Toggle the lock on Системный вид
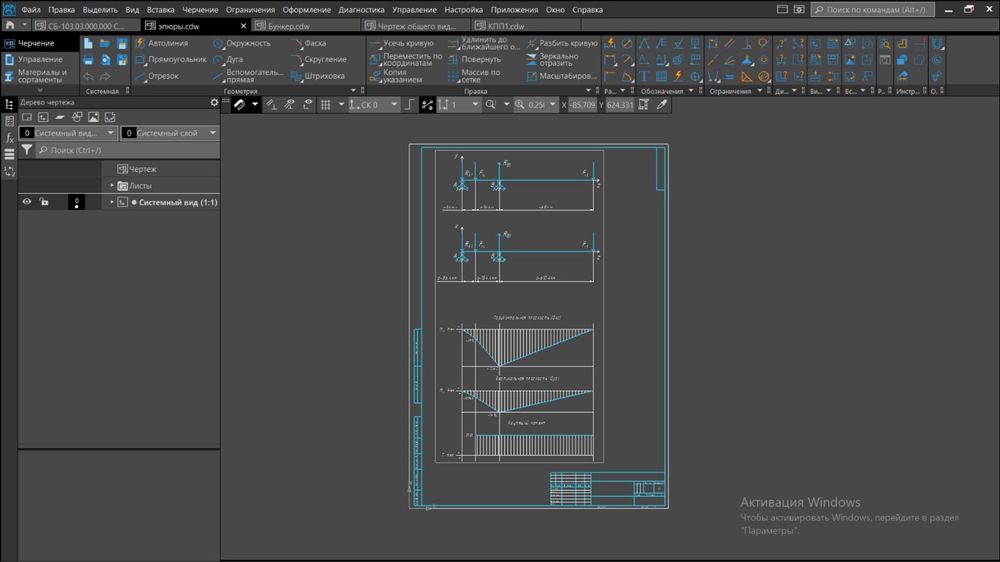The image size is (1000, 562). 44,202
